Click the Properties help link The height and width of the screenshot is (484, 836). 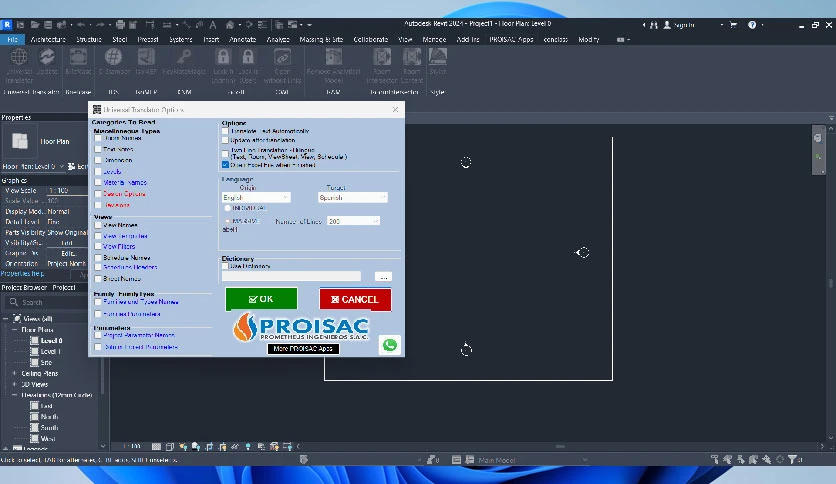coord(22,273)
